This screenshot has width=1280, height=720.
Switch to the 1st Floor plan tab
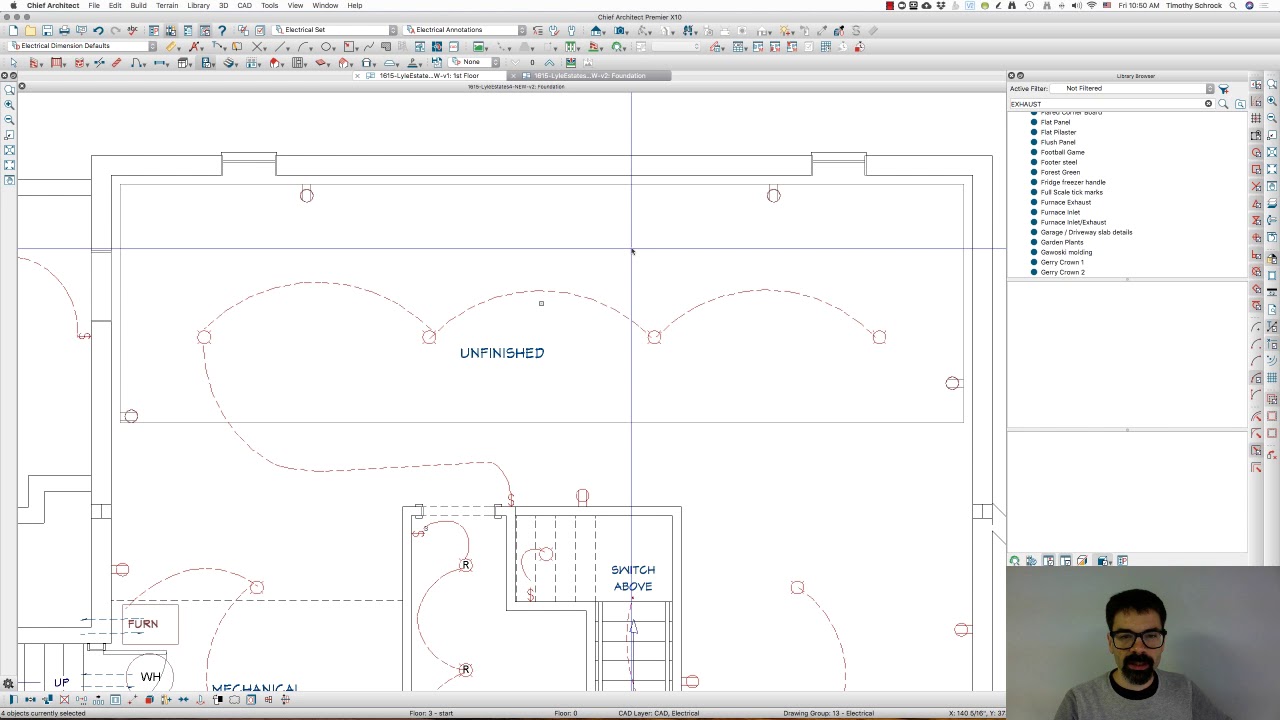click(430, 76)
